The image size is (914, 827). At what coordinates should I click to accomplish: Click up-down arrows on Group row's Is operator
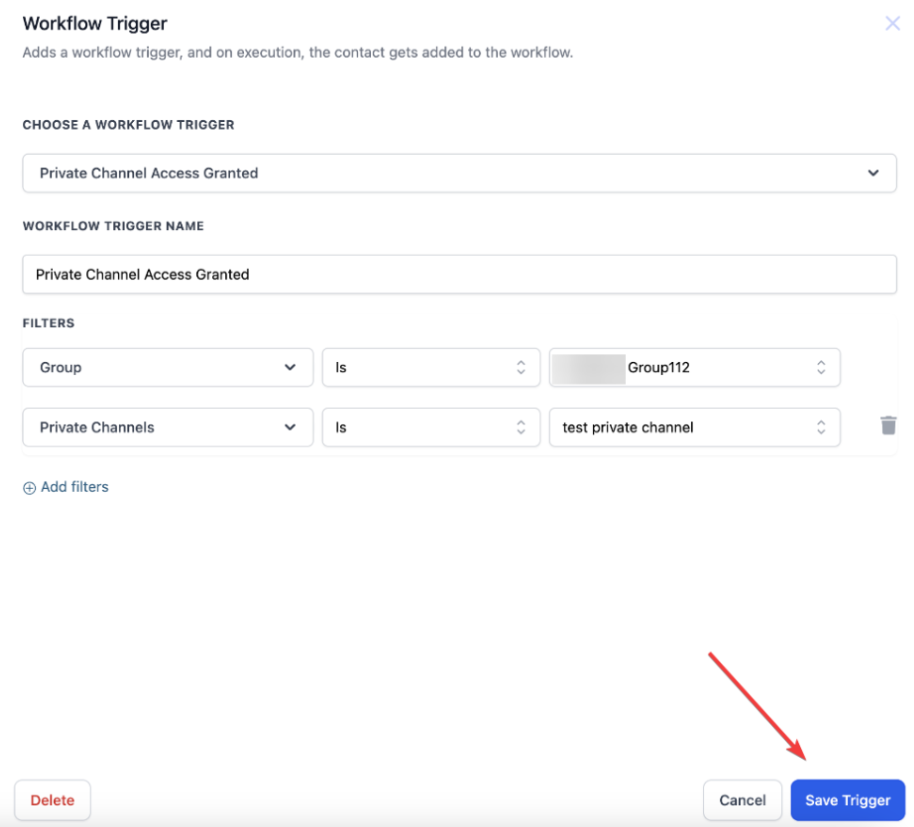pos(520,368)
